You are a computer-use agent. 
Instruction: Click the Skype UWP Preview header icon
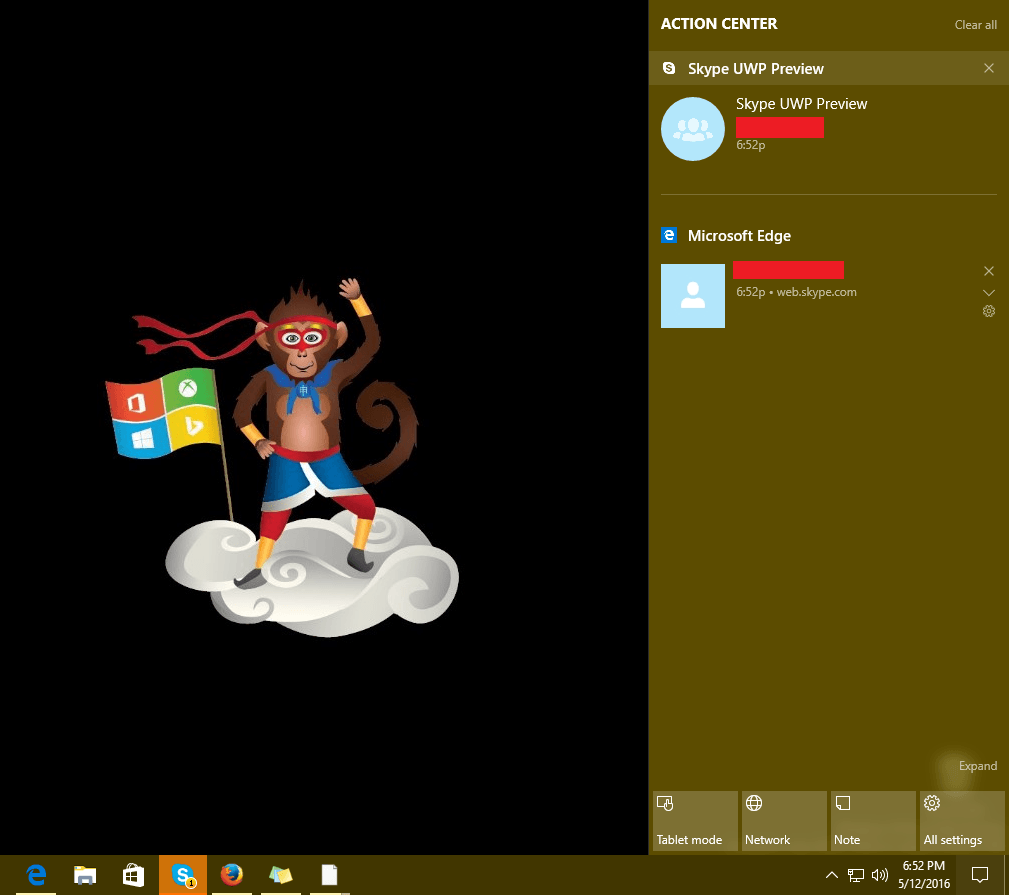[669, 68]
